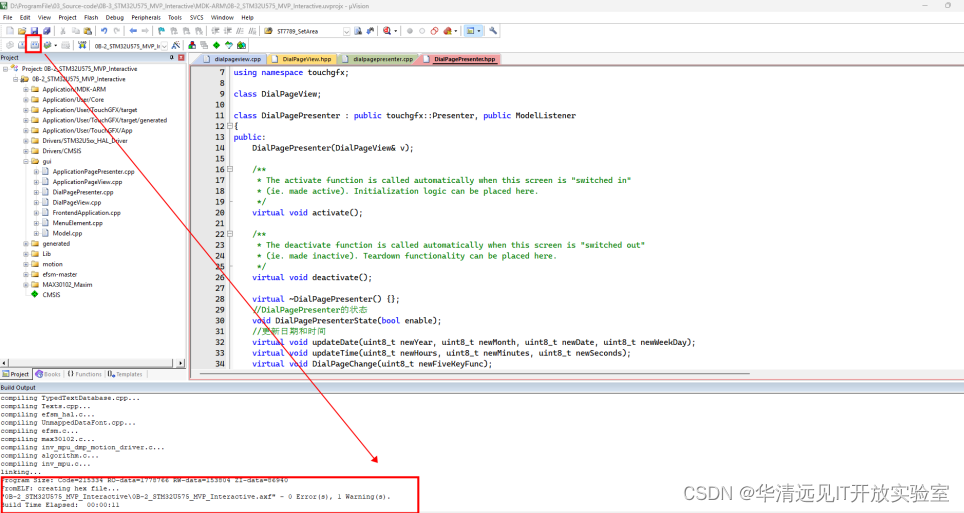Image resolution: width=964 pixels, height=513 pixels.
Task: Switch to the DialPageView.hpp tab
Action: tap(302, 59)
